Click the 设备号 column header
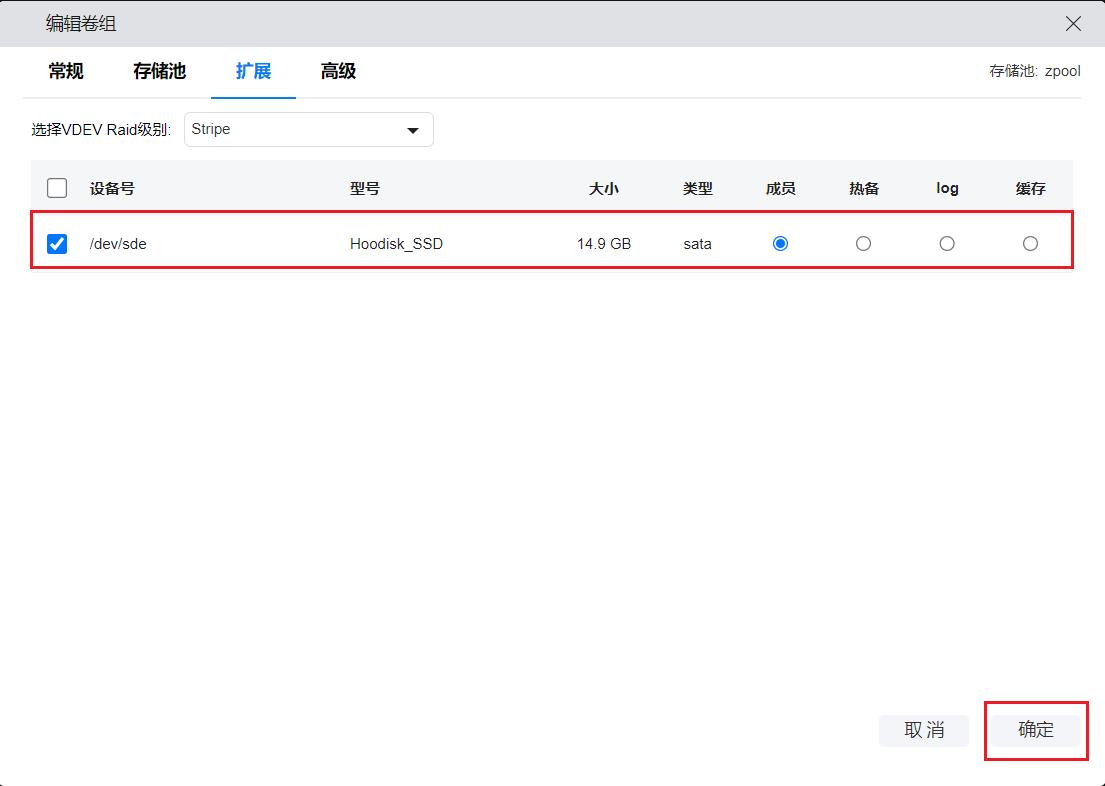 point(112,188)
